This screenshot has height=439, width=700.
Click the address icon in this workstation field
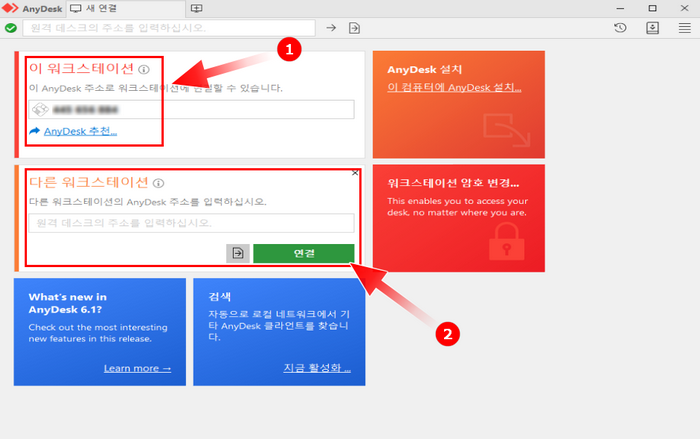coord(40,109)
